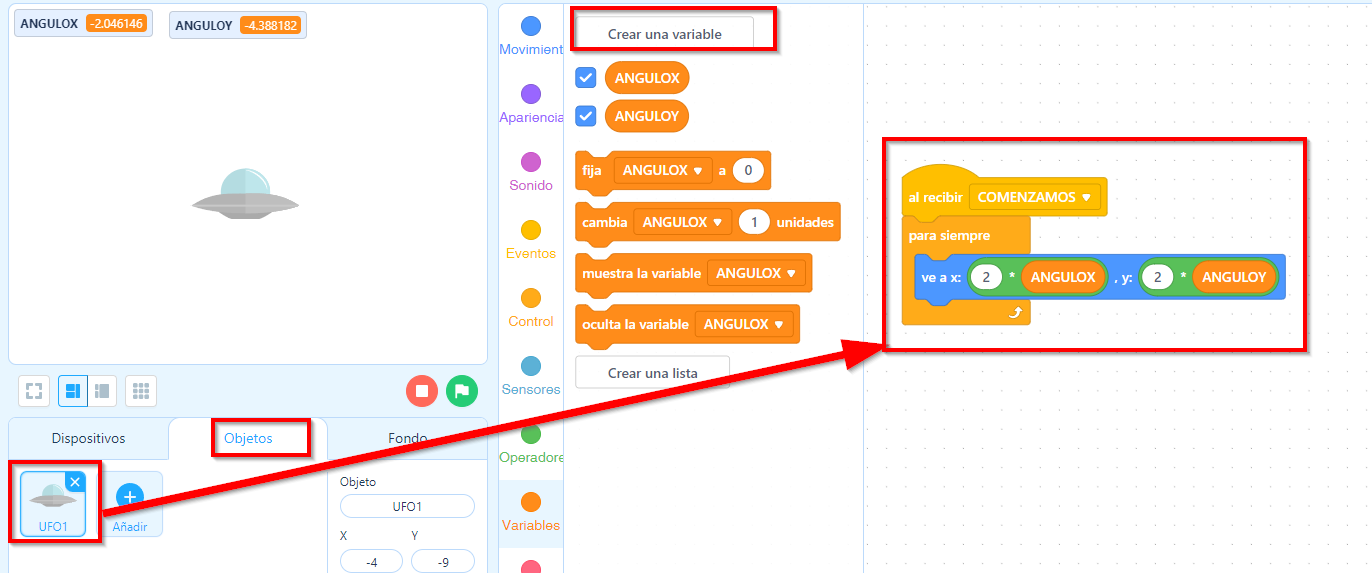Click the green flag run button
This screenshot has width=1372, height=573.
coord(462,391)
